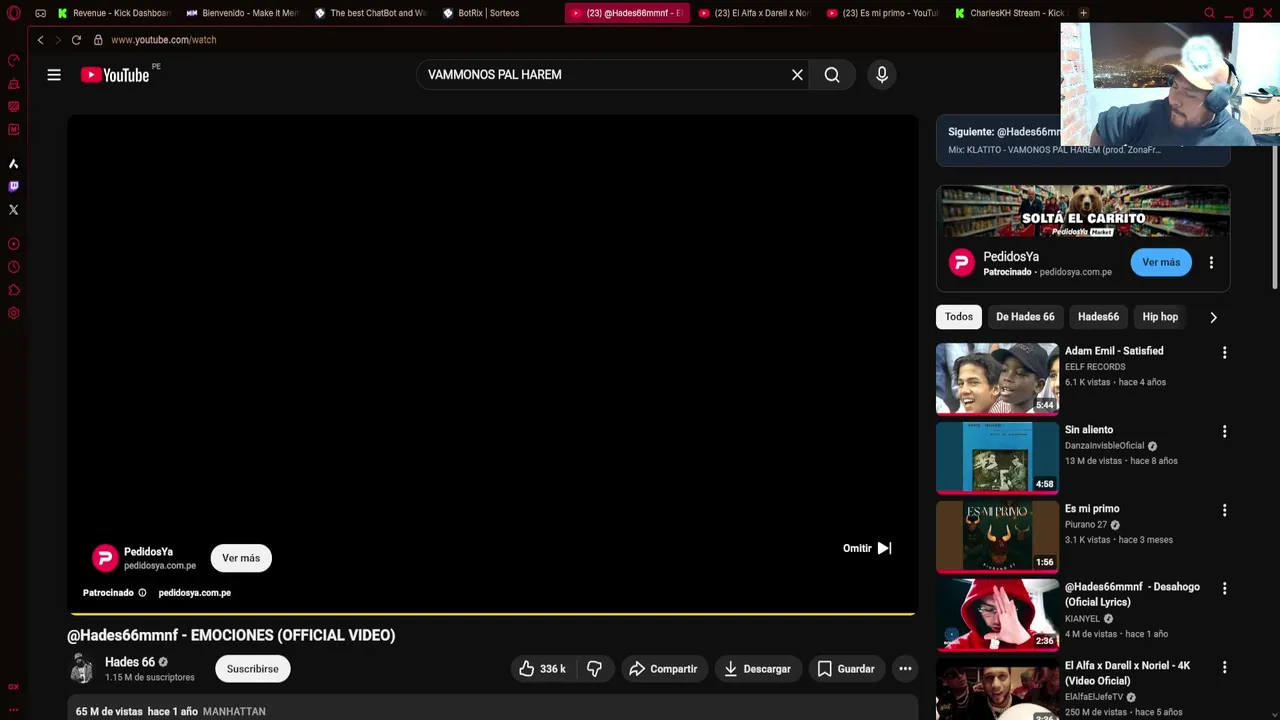1280x720 pixels.
Task: Open the Hades 66 channel name link
Action: pos(130,662)
